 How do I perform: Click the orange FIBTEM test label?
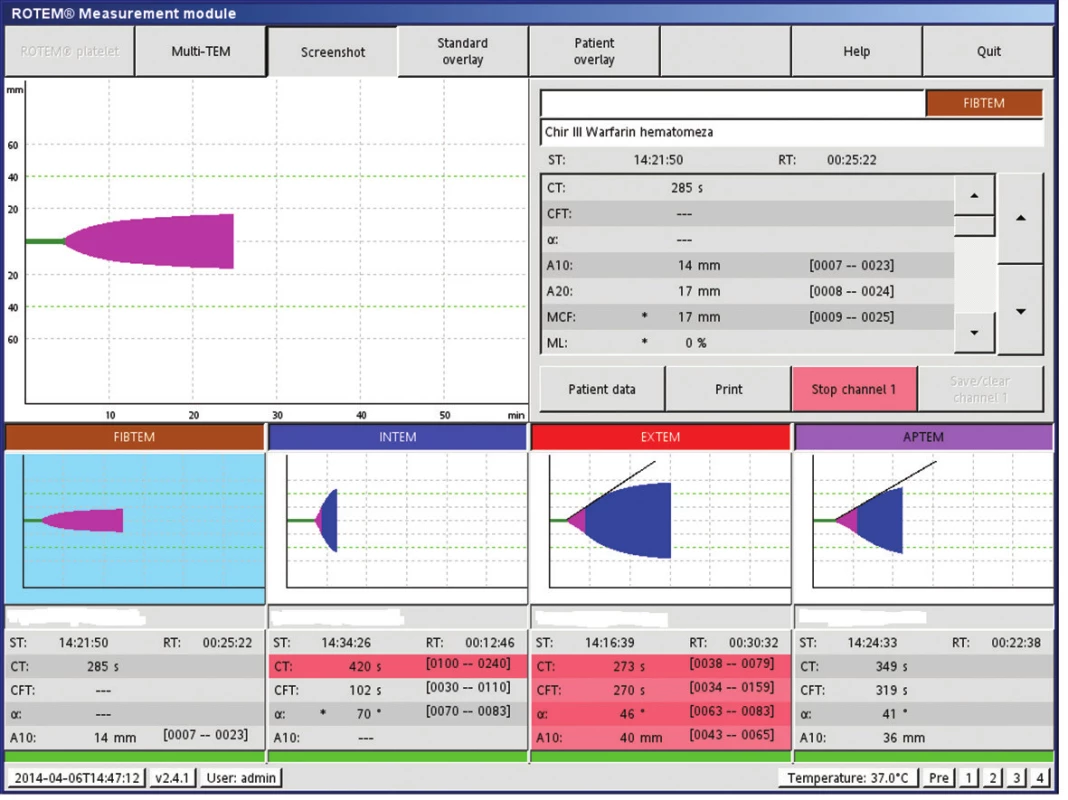(984, 103)
